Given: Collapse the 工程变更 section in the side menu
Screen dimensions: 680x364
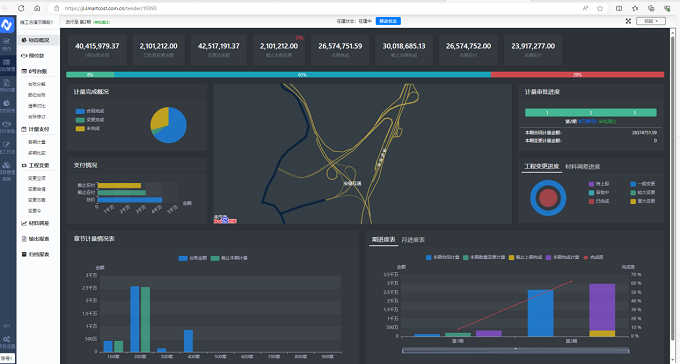Looking at the screenshot, I should point(38,166).
